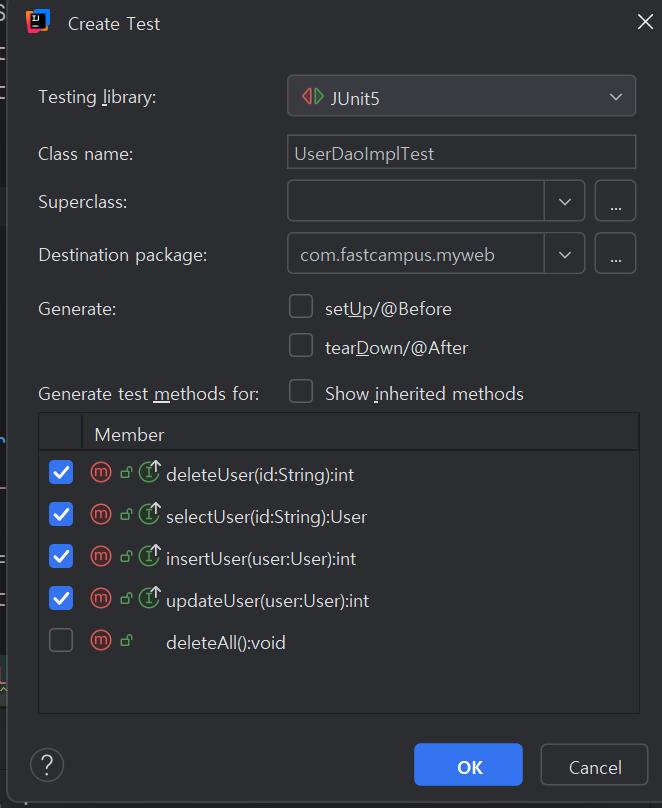The width and height of the screenshot is (662, 808).
Task: Click the public lock icon on the deleteAll row
Action: [126, 641]
